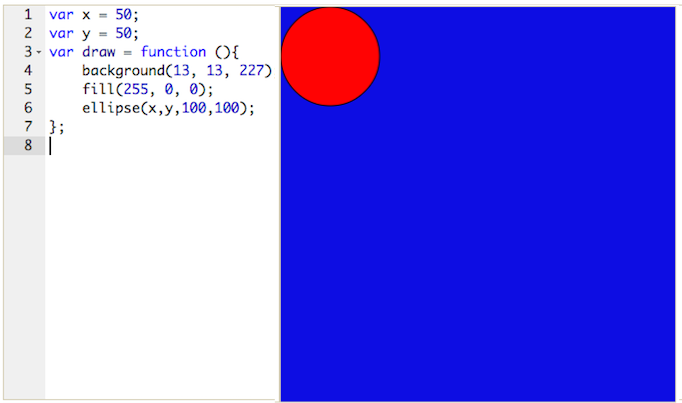Viewport: 682px width, 403px height.
Task: Click gutter line number 7
Action: pyautogui.click(x=28, y=127)
